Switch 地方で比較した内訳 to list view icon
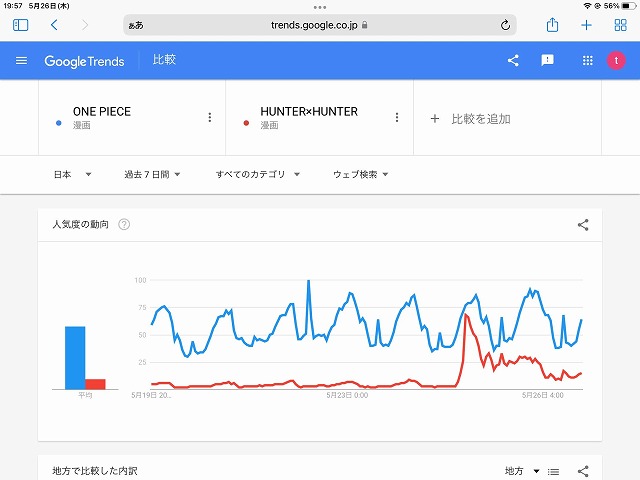 point(553,471)
